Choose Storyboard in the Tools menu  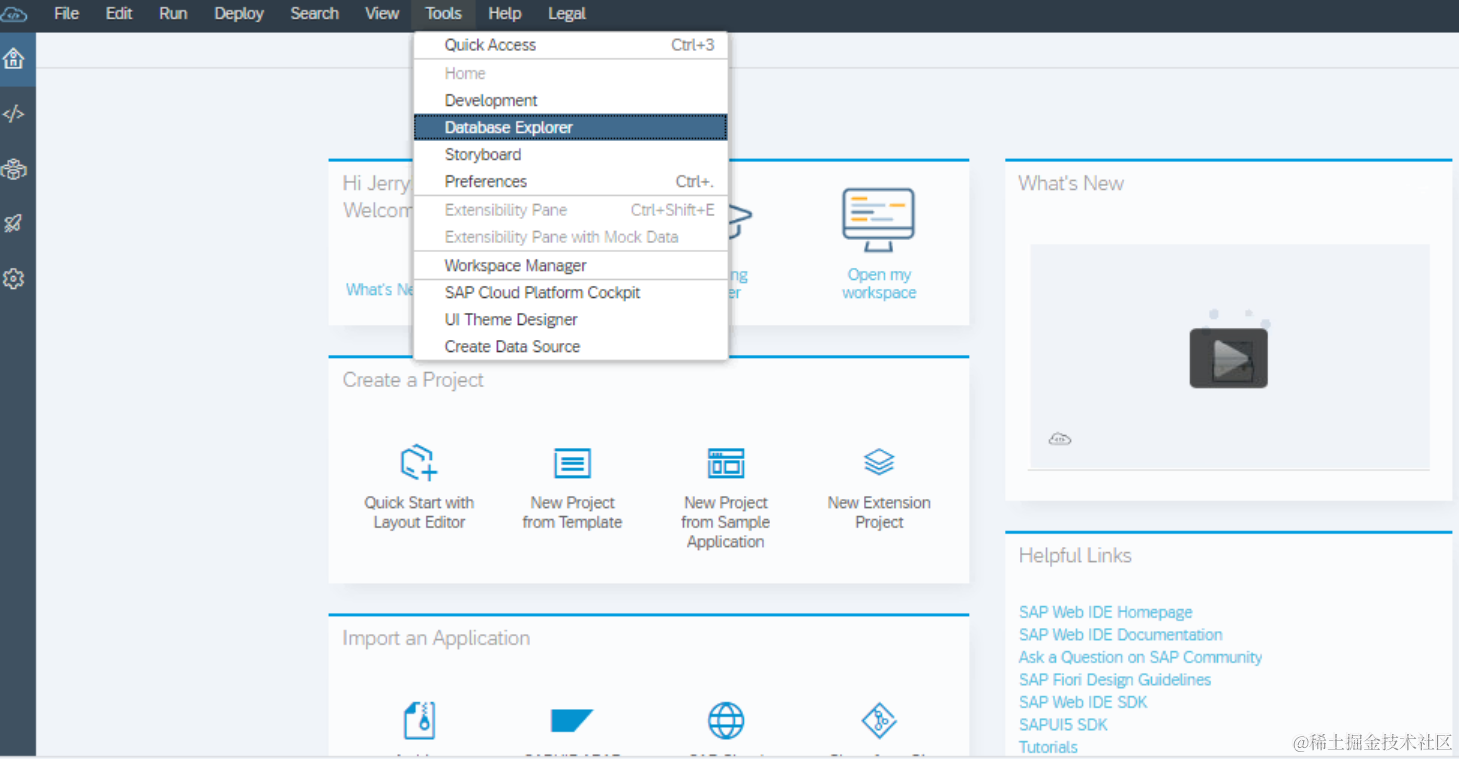click(x=570, y=154)
